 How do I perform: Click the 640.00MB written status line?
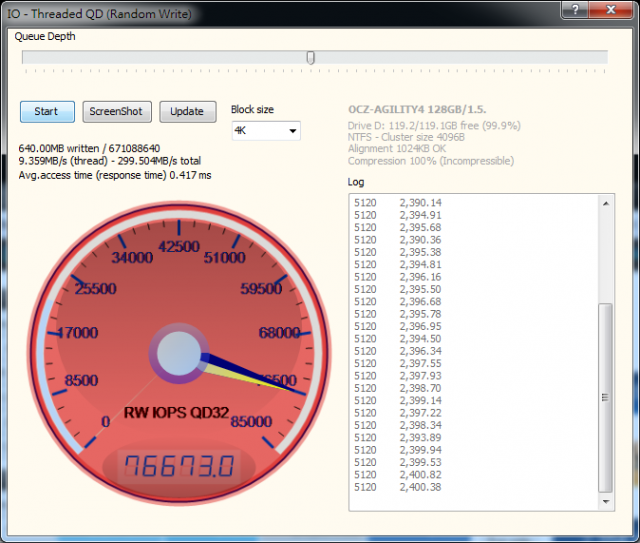(x=89, y=148)
